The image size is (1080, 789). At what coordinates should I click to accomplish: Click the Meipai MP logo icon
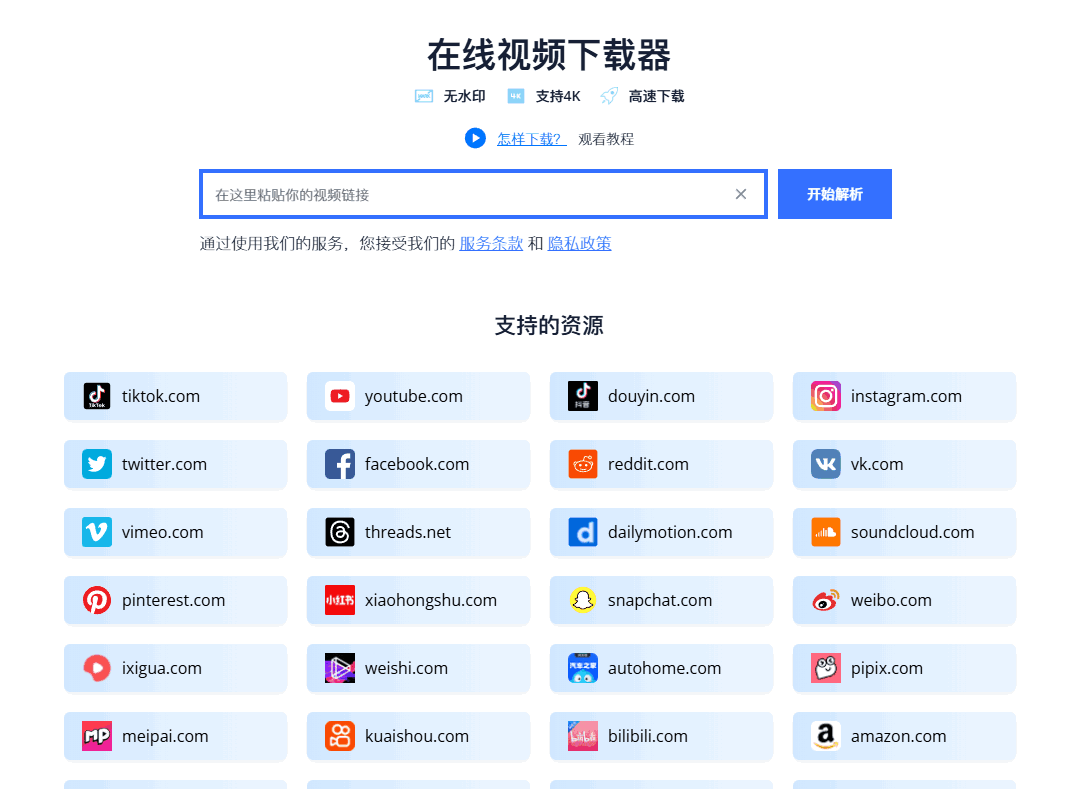97,736
